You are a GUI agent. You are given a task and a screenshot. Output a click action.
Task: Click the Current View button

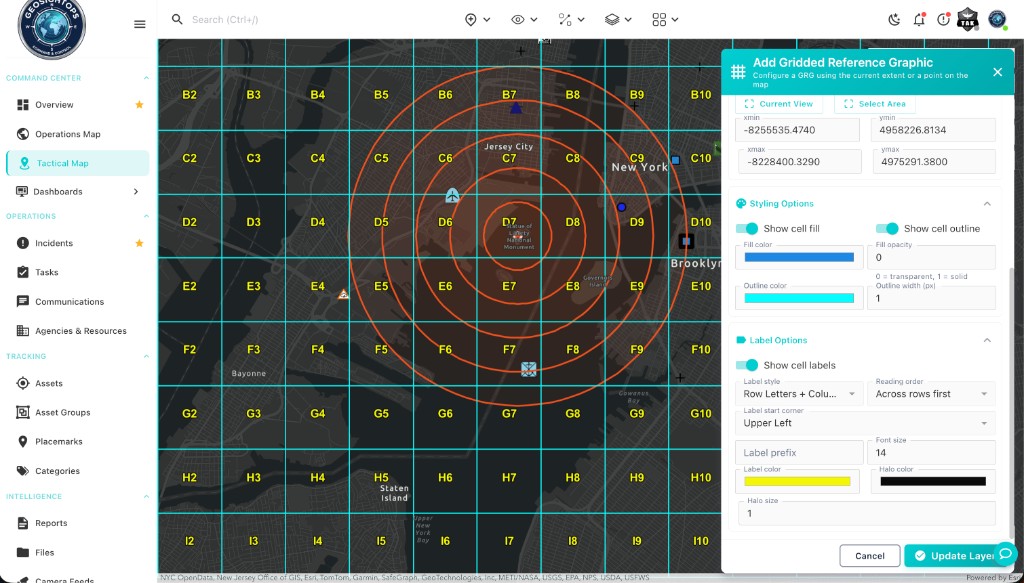779,104
